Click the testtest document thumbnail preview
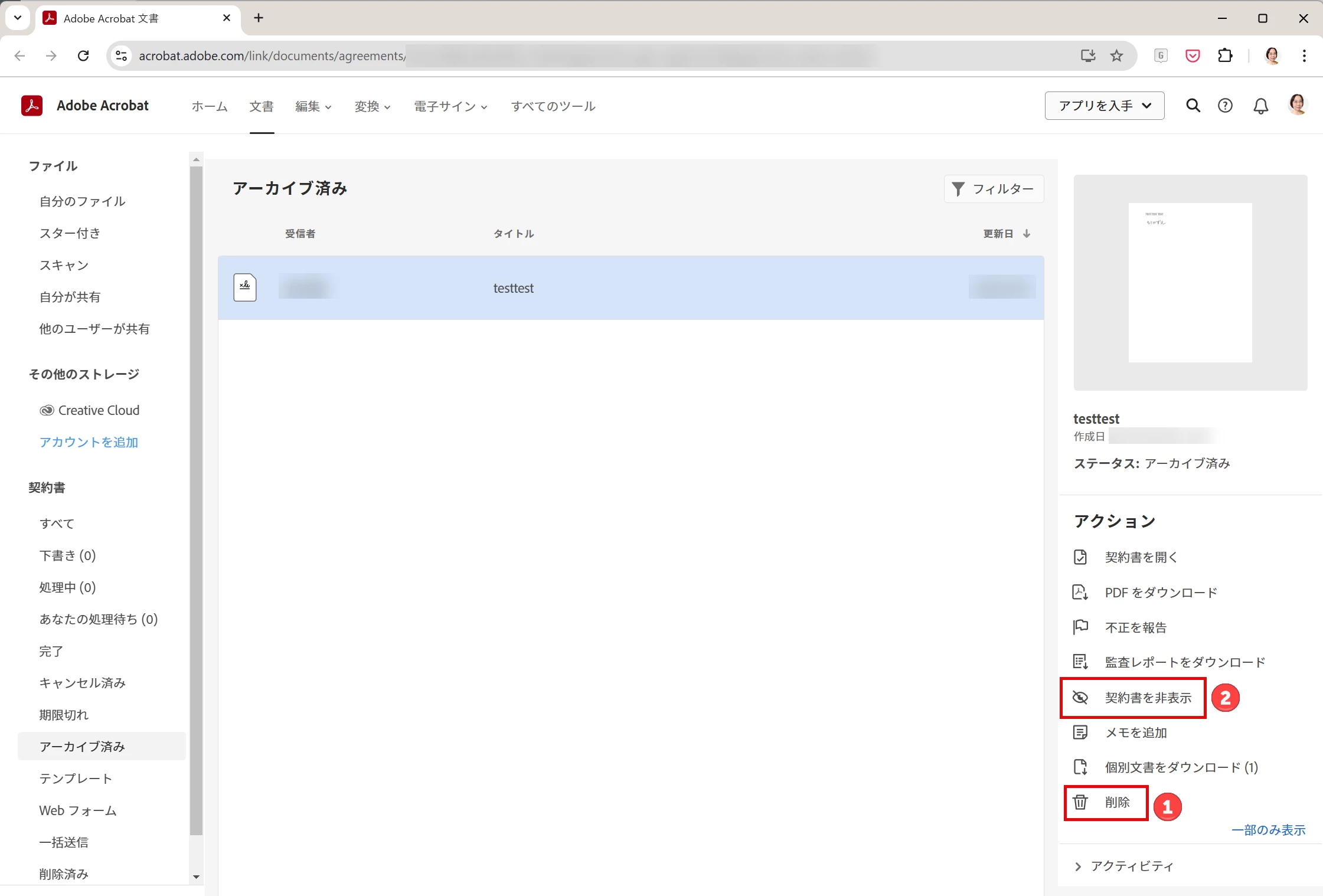Image resolution: width=1323 pixels, height=896 pixels. pyautogui.click(x=1190, y=283)
